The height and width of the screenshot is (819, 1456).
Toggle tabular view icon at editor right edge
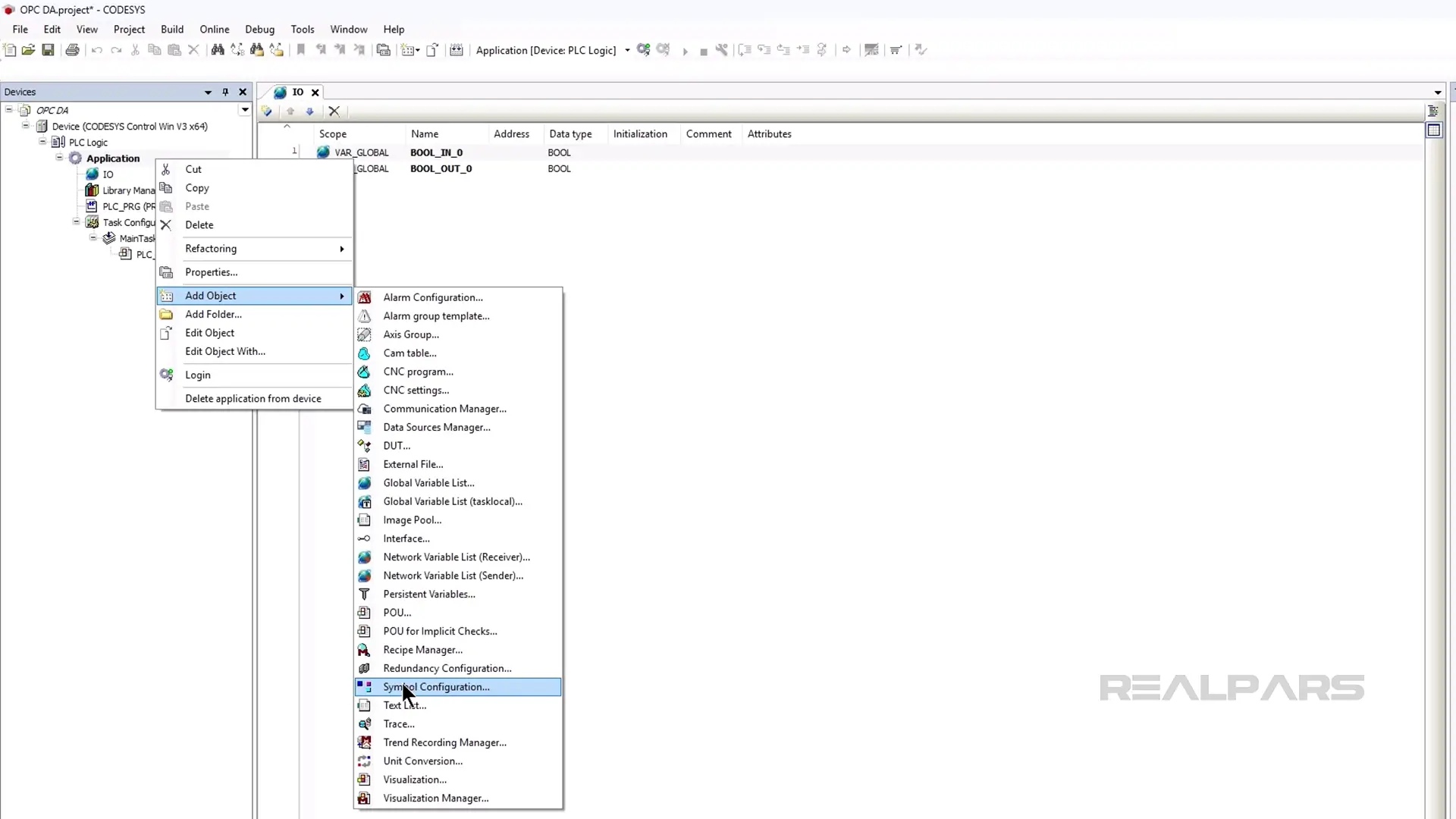pos(1433,130)
